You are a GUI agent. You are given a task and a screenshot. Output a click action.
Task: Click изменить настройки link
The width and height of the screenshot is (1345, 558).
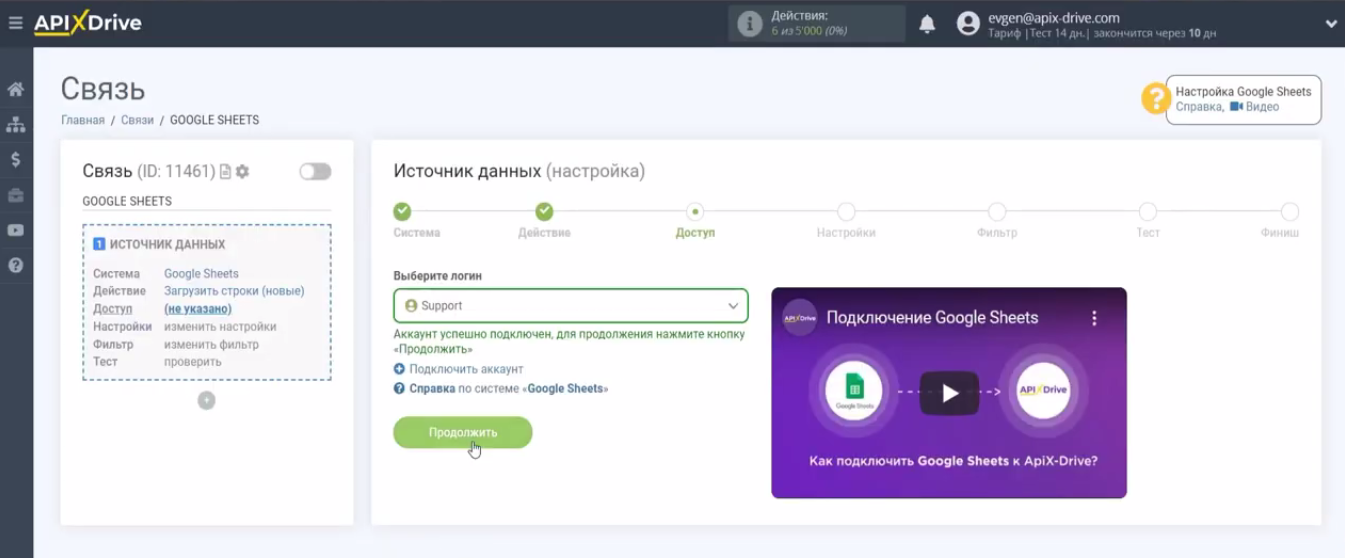pyautogui.click(x=220, y=327)
